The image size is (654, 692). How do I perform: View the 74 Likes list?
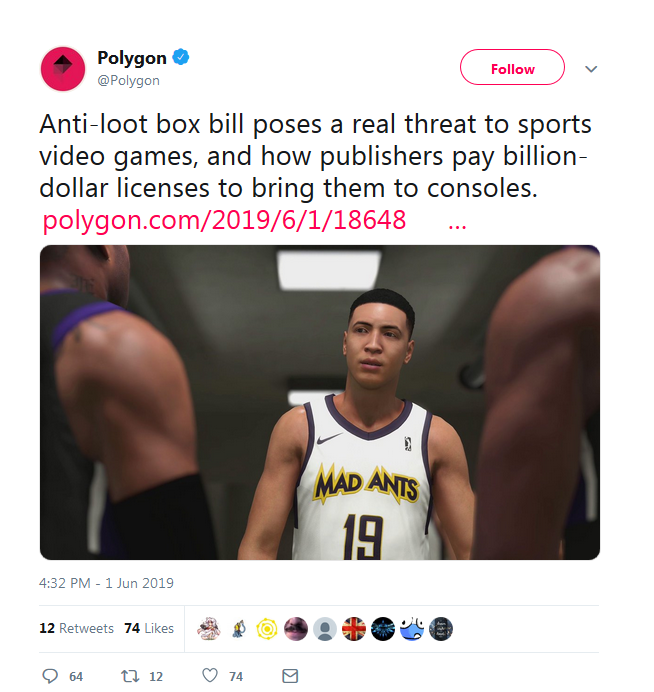pyautogui.click(x=149, y=628)
